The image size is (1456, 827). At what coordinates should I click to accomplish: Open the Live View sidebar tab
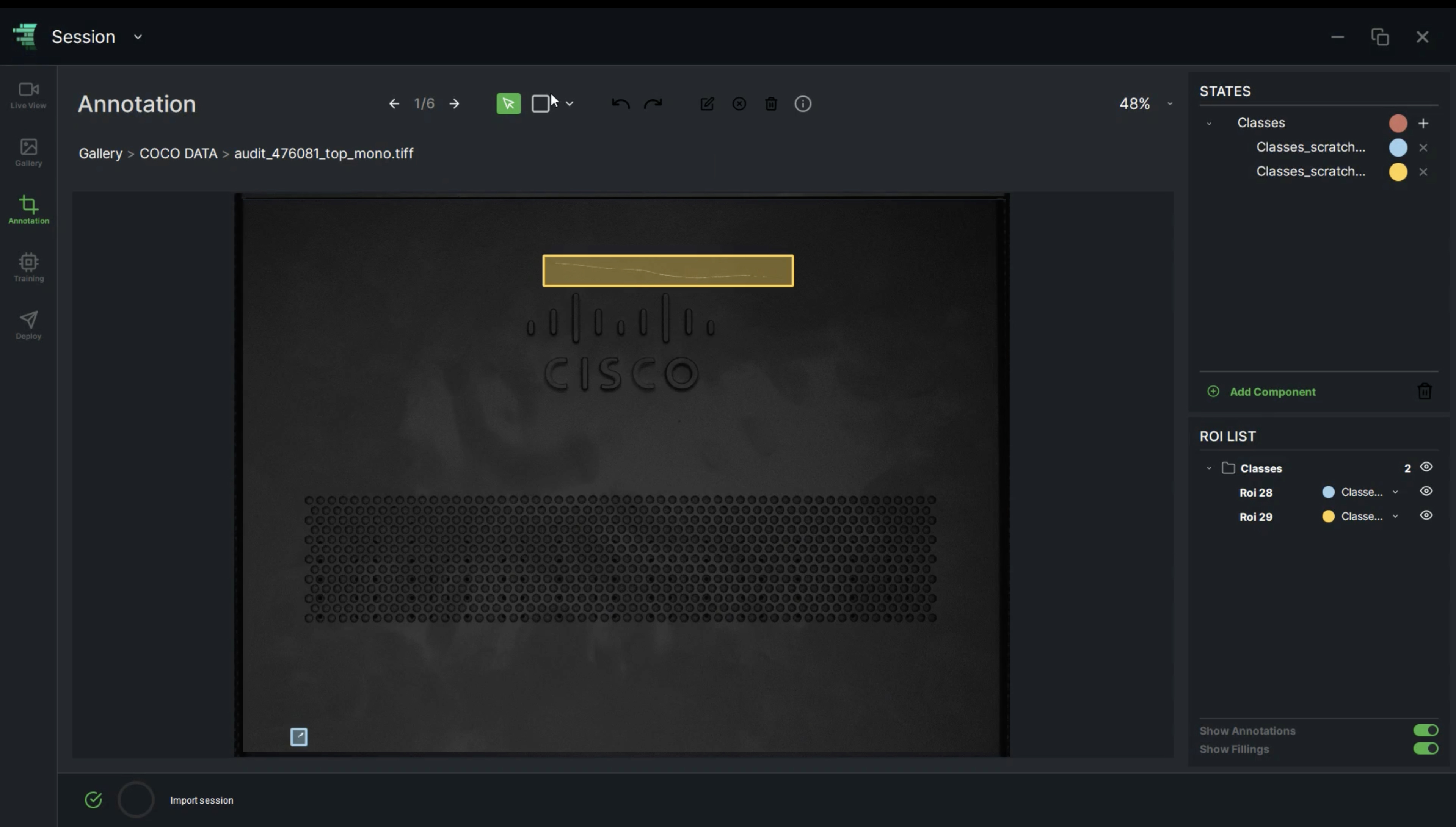28,96
